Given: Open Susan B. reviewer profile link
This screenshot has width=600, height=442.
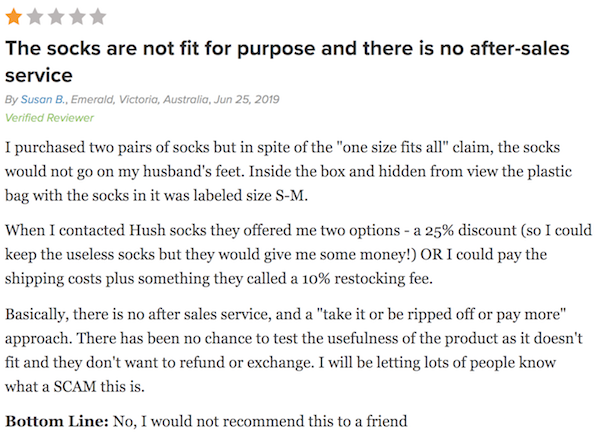Looking at the screenshot, I should (43, 99).
